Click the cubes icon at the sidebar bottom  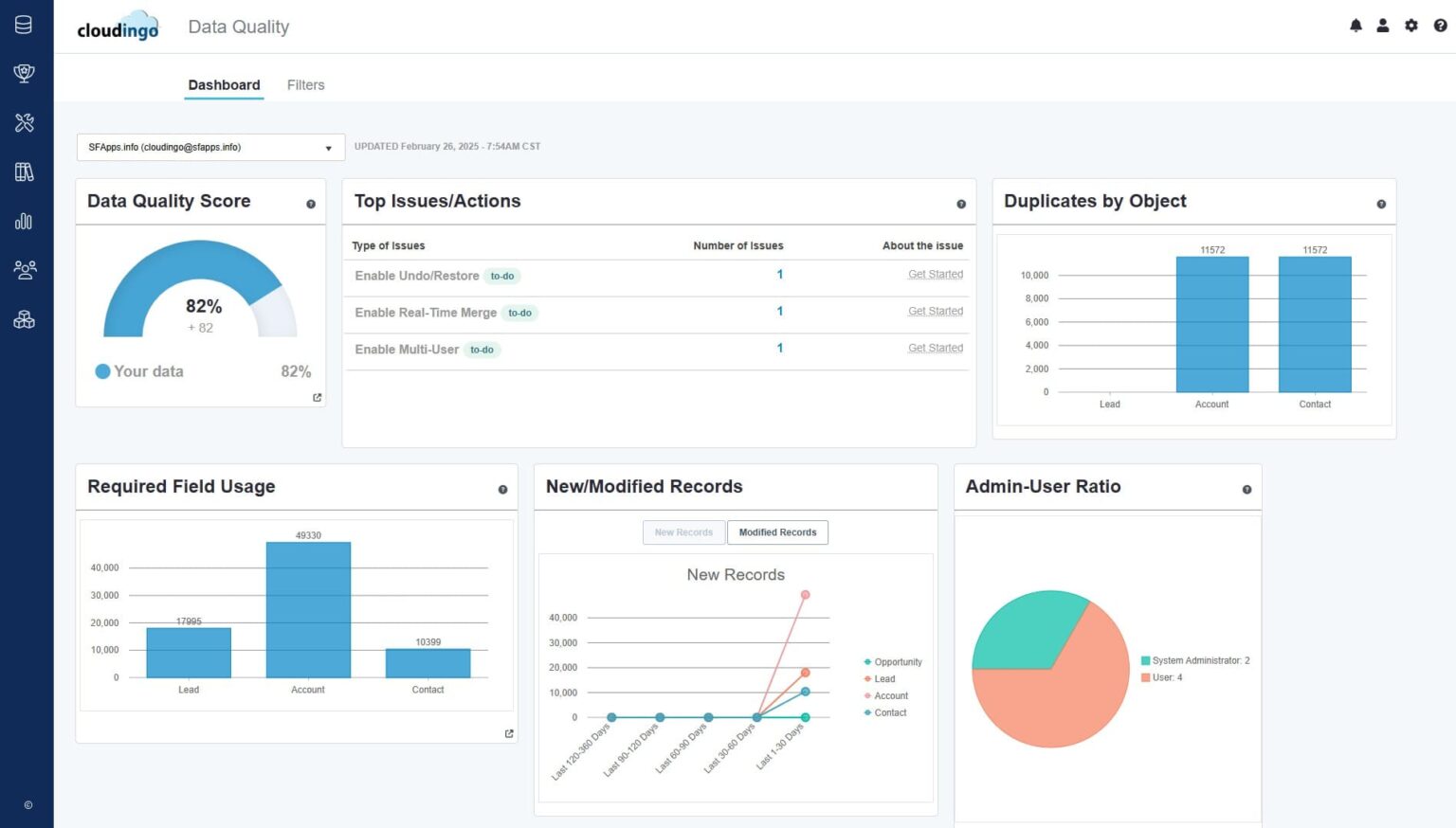tap(23, 319)
